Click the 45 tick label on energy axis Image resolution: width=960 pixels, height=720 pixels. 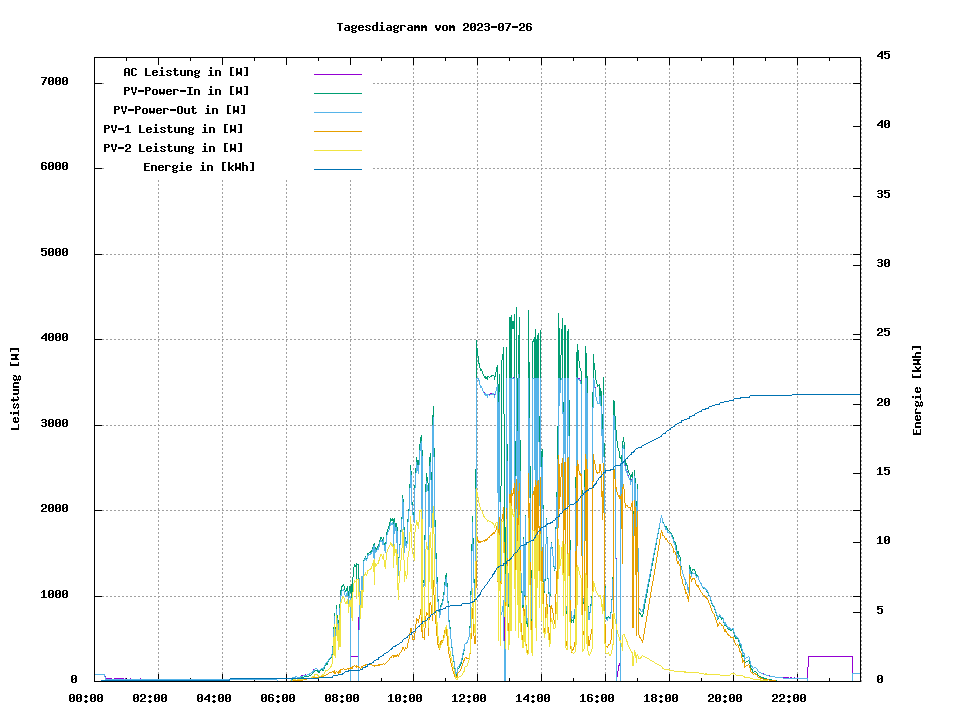point(883,55)
